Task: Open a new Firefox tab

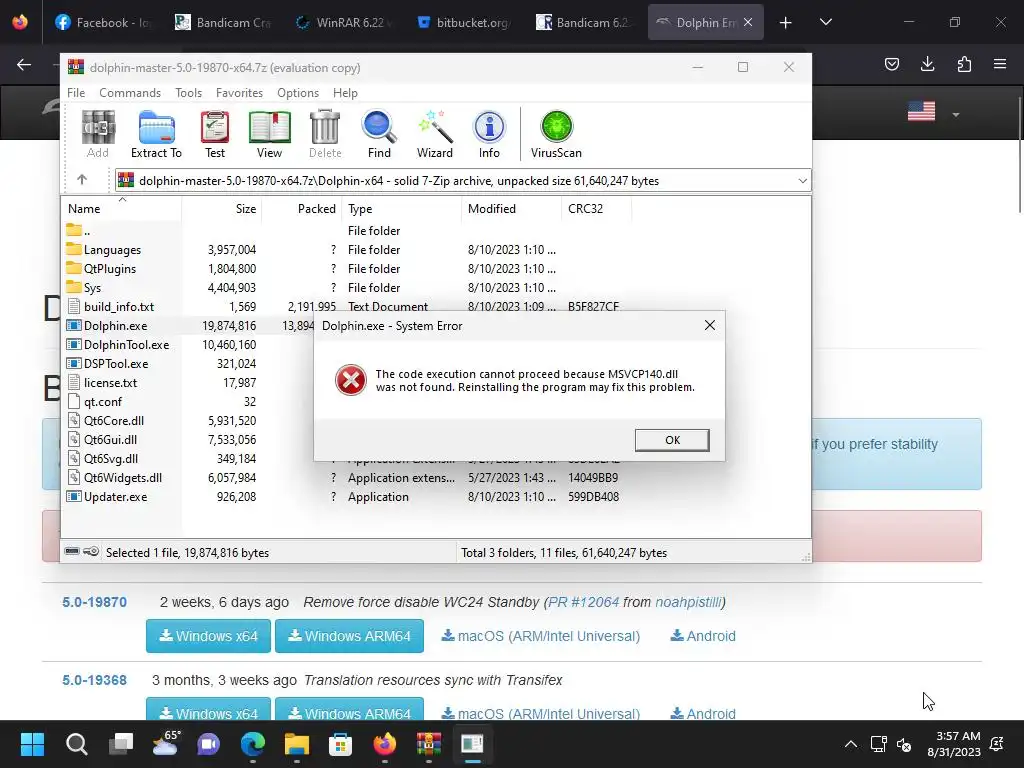Action: 786,22
